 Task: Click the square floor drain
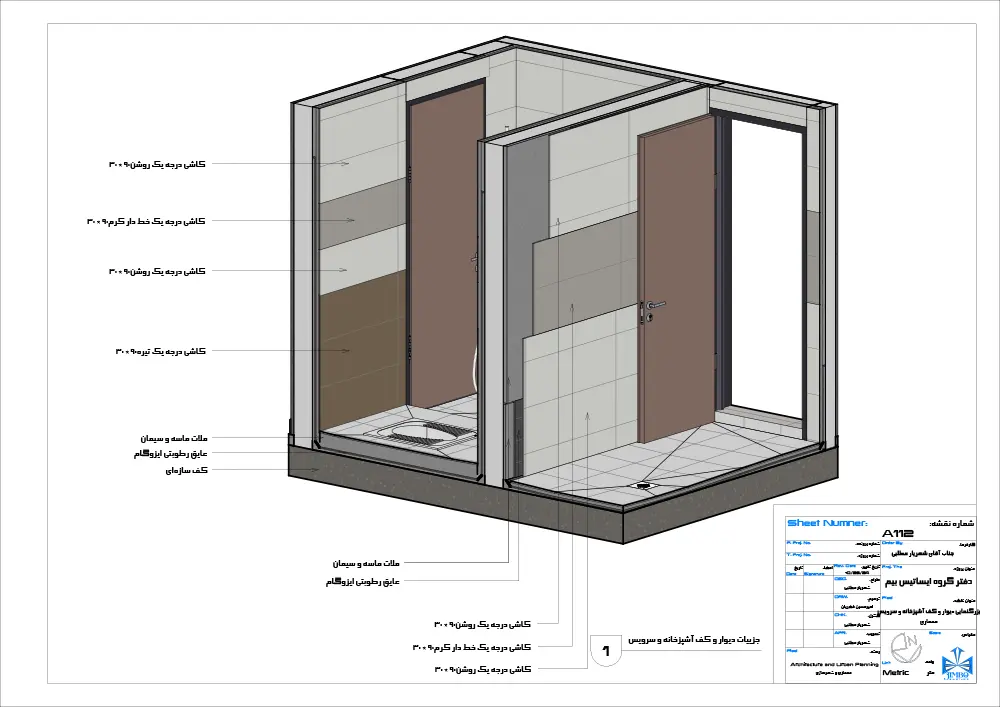coord(643,486)
